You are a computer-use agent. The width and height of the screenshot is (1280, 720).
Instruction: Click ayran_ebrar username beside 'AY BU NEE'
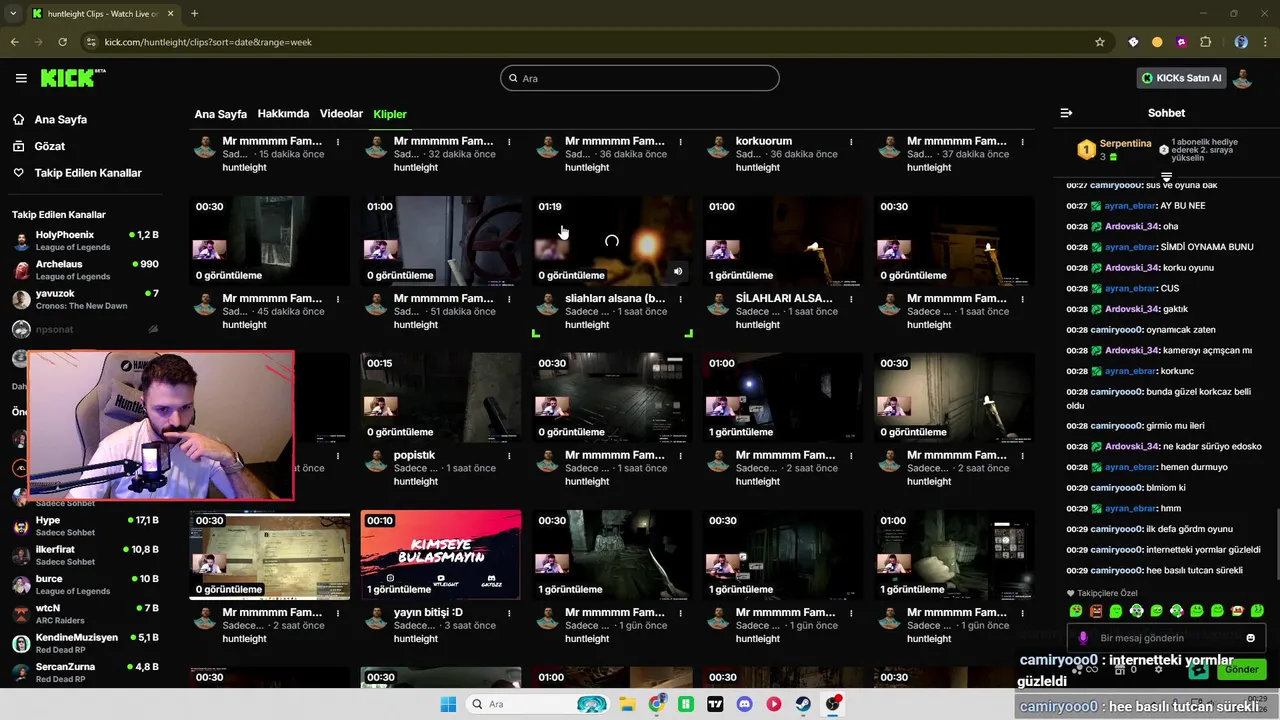pos(1131,206)
